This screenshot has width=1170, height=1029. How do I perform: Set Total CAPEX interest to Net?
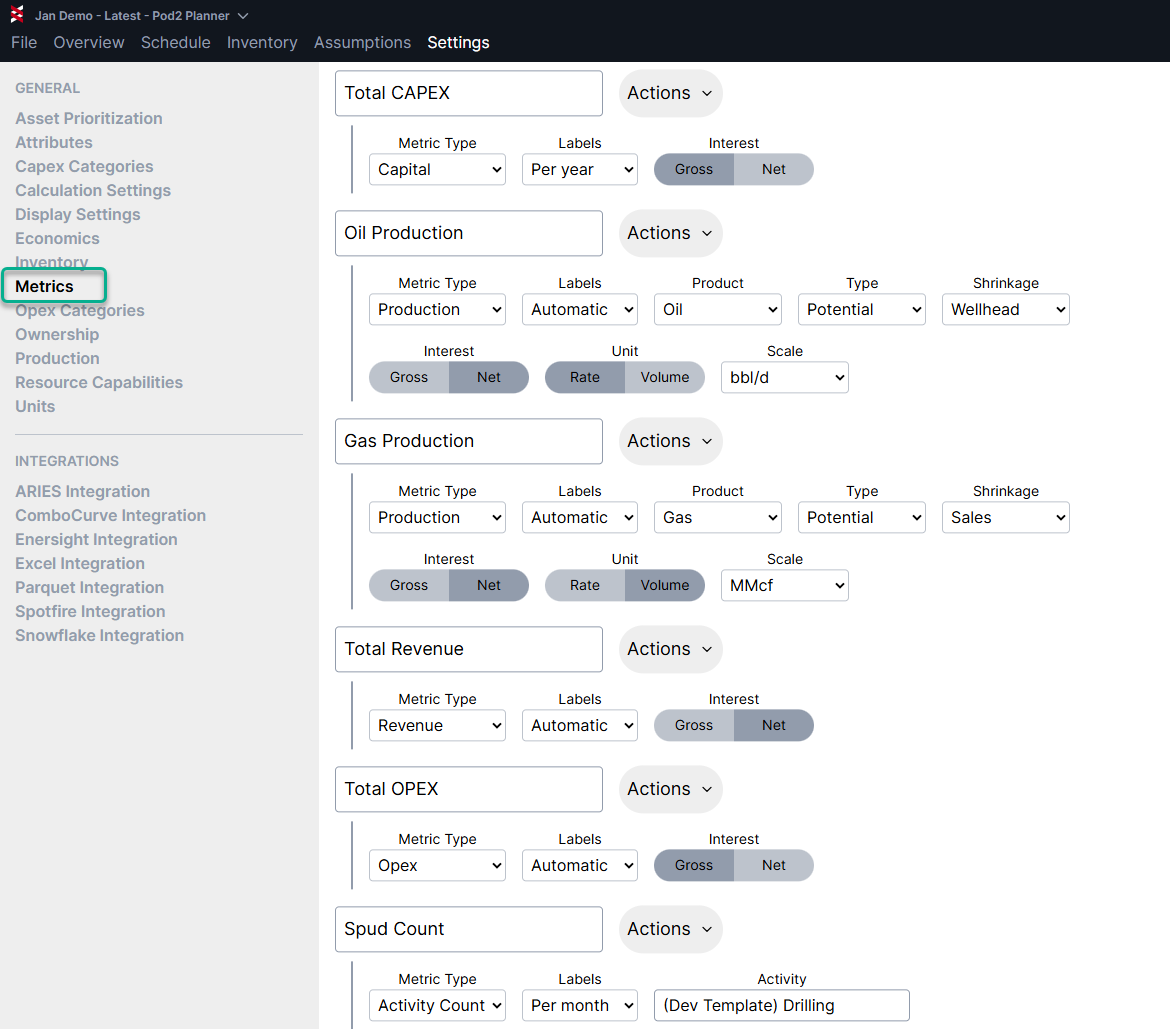tap(773, 169)
